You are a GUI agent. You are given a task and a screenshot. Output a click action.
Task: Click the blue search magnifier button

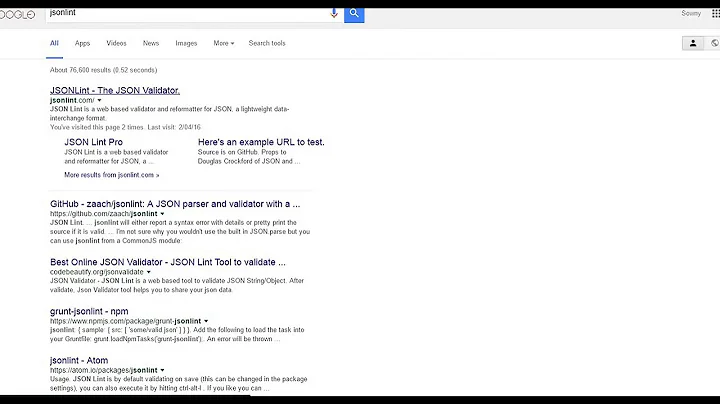pyautogui.click(x=354, y=15)
